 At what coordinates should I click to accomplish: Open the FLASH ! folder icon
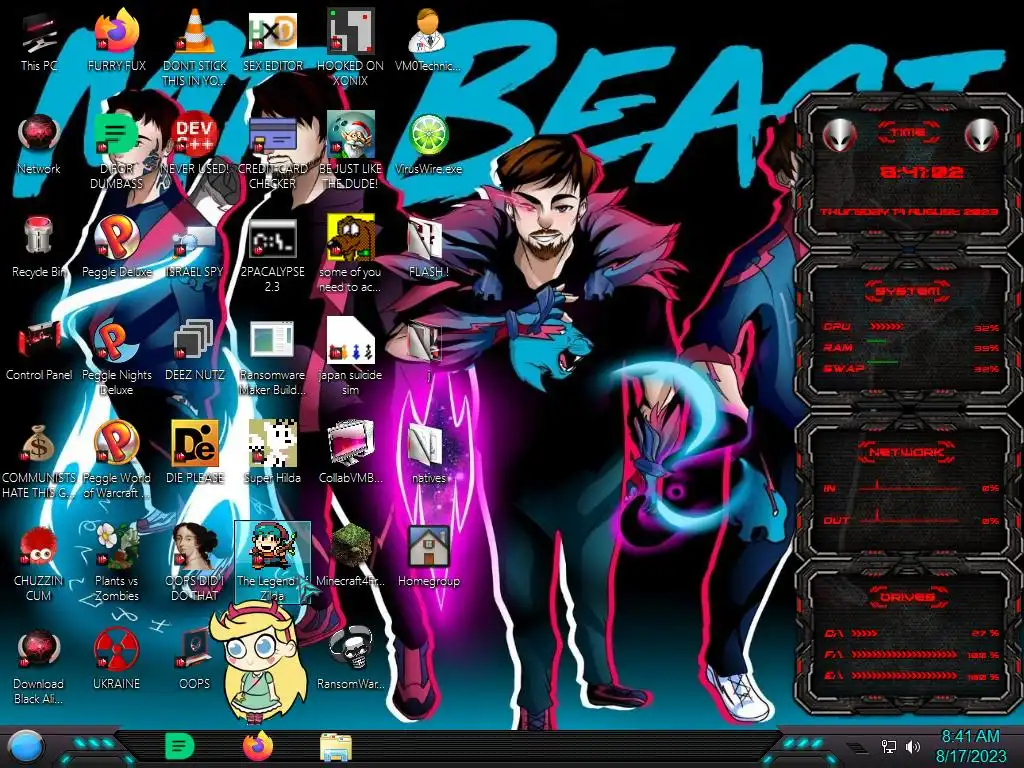425,238
